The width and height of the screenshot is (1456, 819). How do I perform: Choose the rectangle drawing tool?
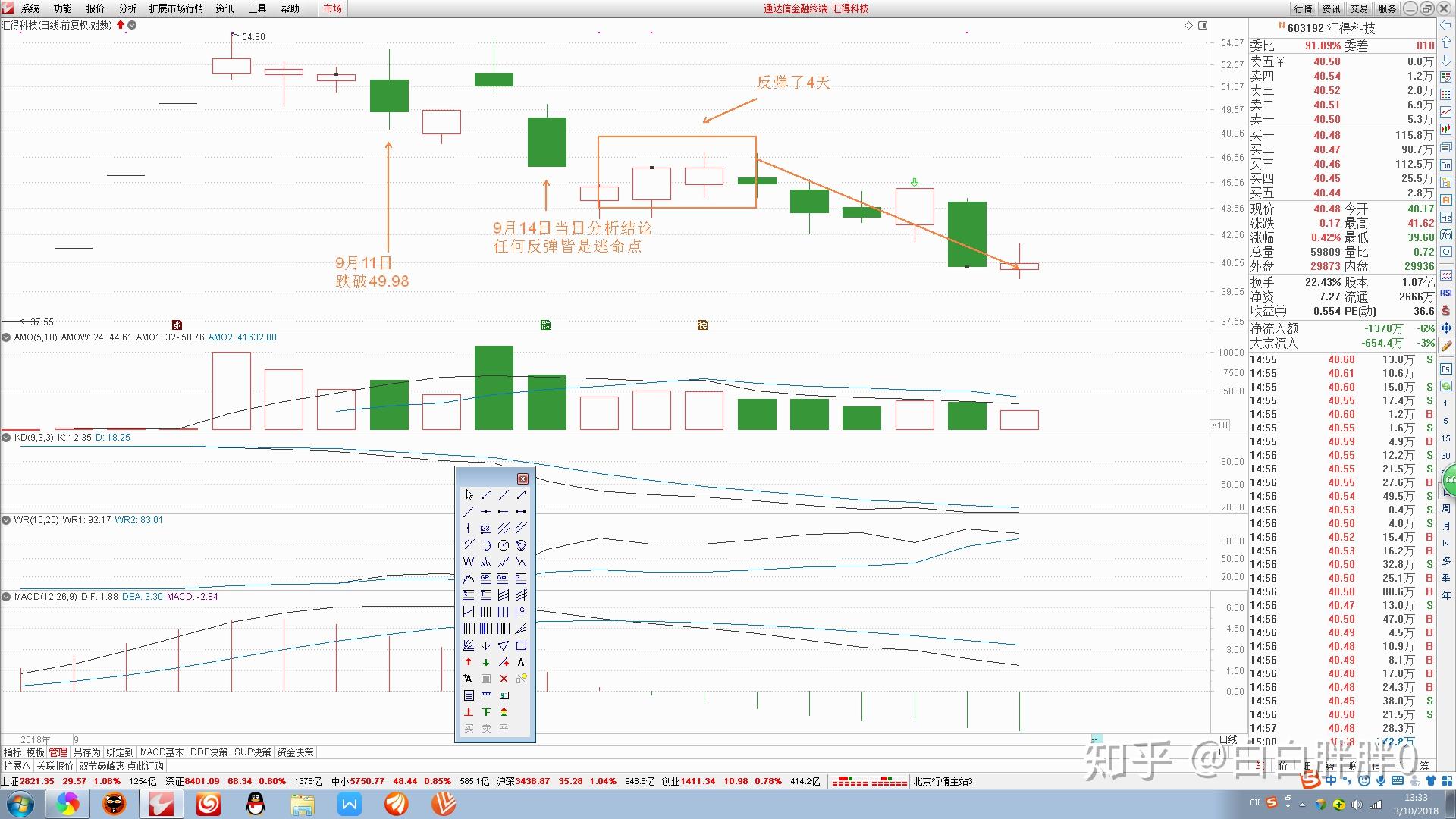(521, 646)
